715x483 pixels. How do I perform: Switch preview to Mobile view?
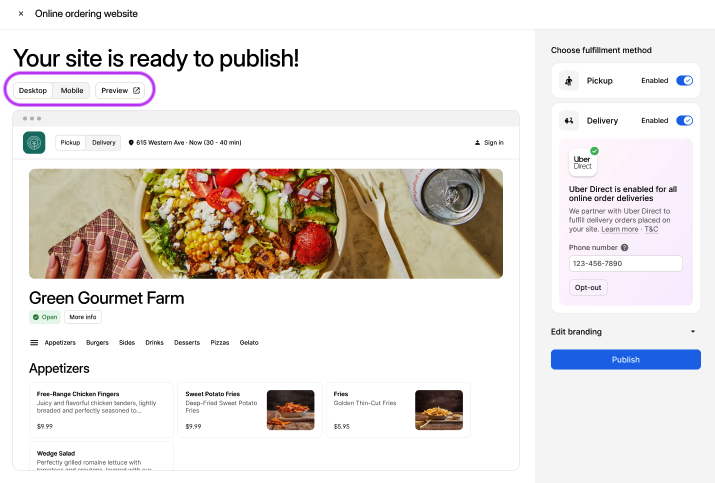(72, 90)
